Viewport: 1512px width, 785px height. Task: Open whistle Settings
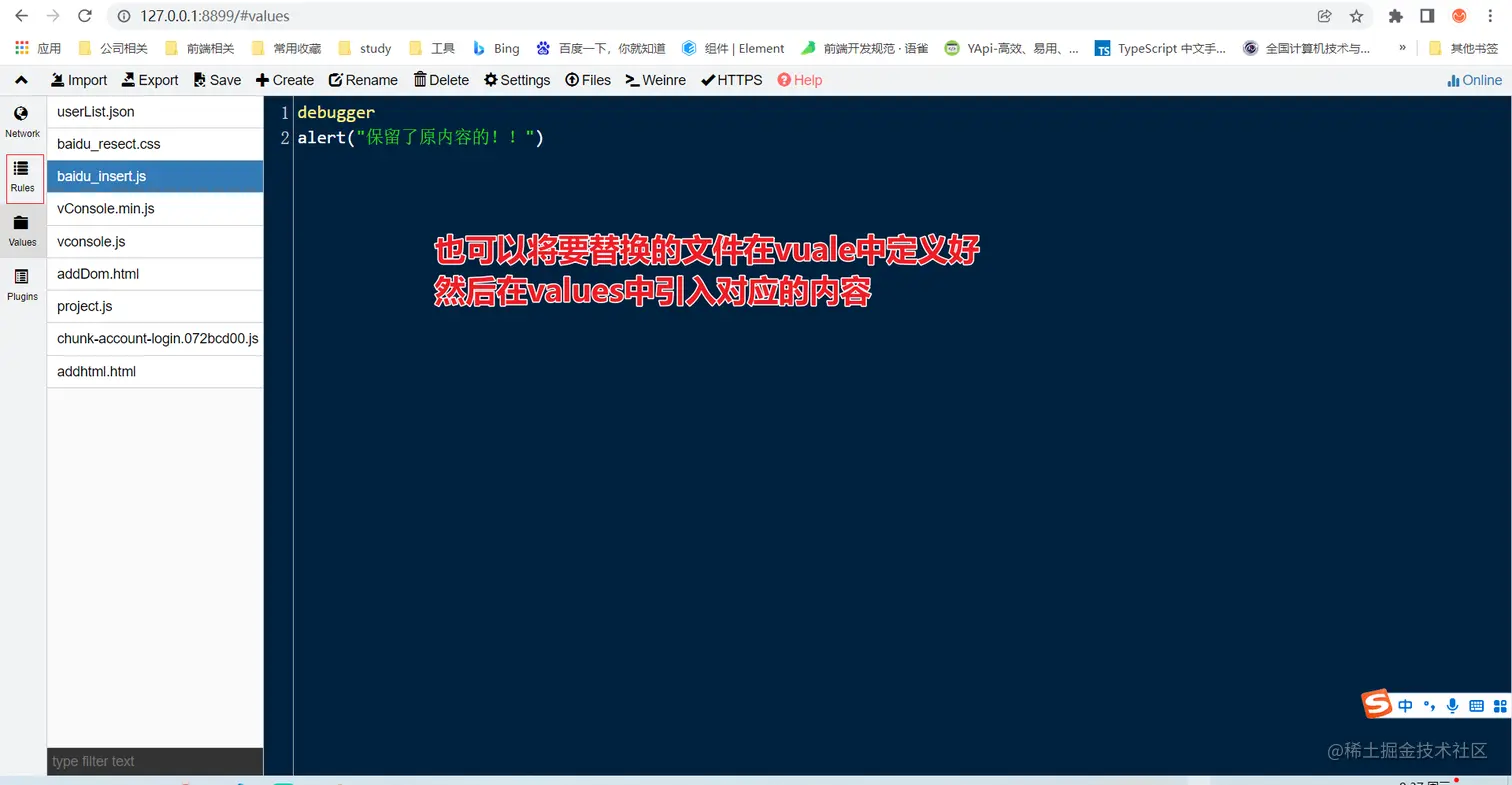(517, 80)
